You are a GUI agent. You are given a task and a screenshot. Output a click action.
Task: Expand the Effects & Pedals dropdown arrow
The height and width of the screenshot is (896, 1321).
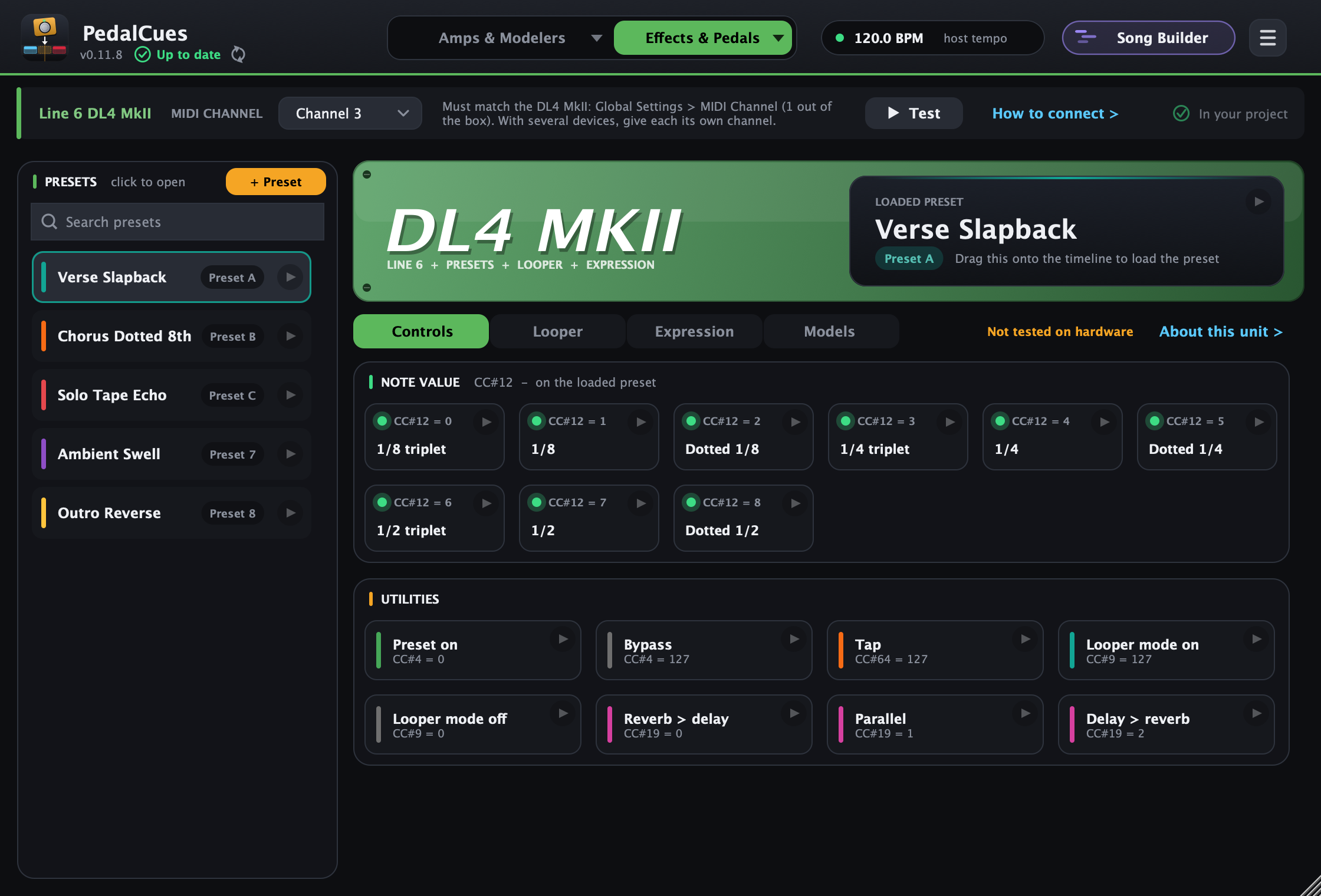pos(778,38)
